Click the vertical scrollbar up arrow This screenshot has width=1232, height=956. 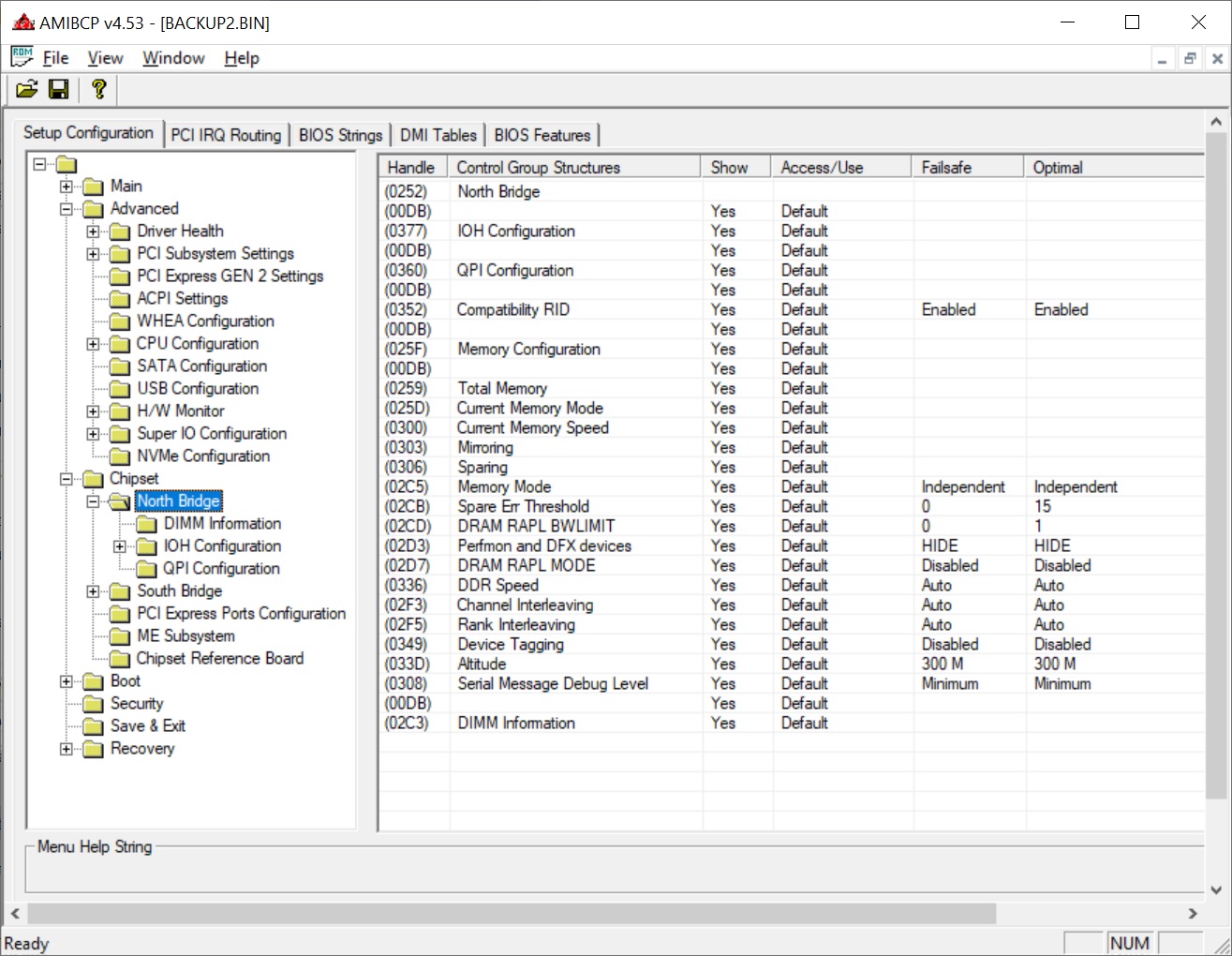(1216, 122)
